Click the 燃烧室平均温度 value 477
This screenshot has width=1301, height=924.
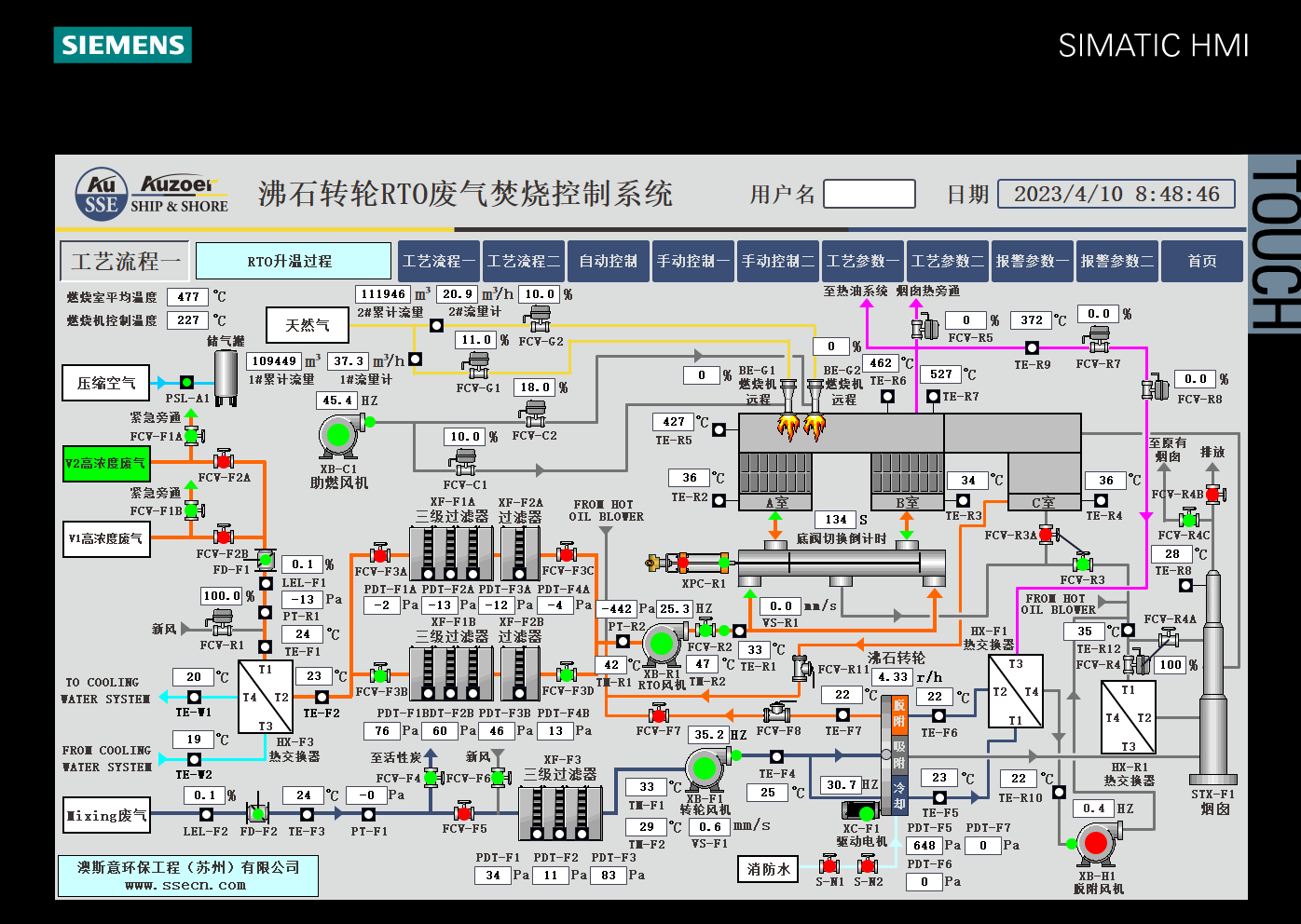[x=188, y=296]
